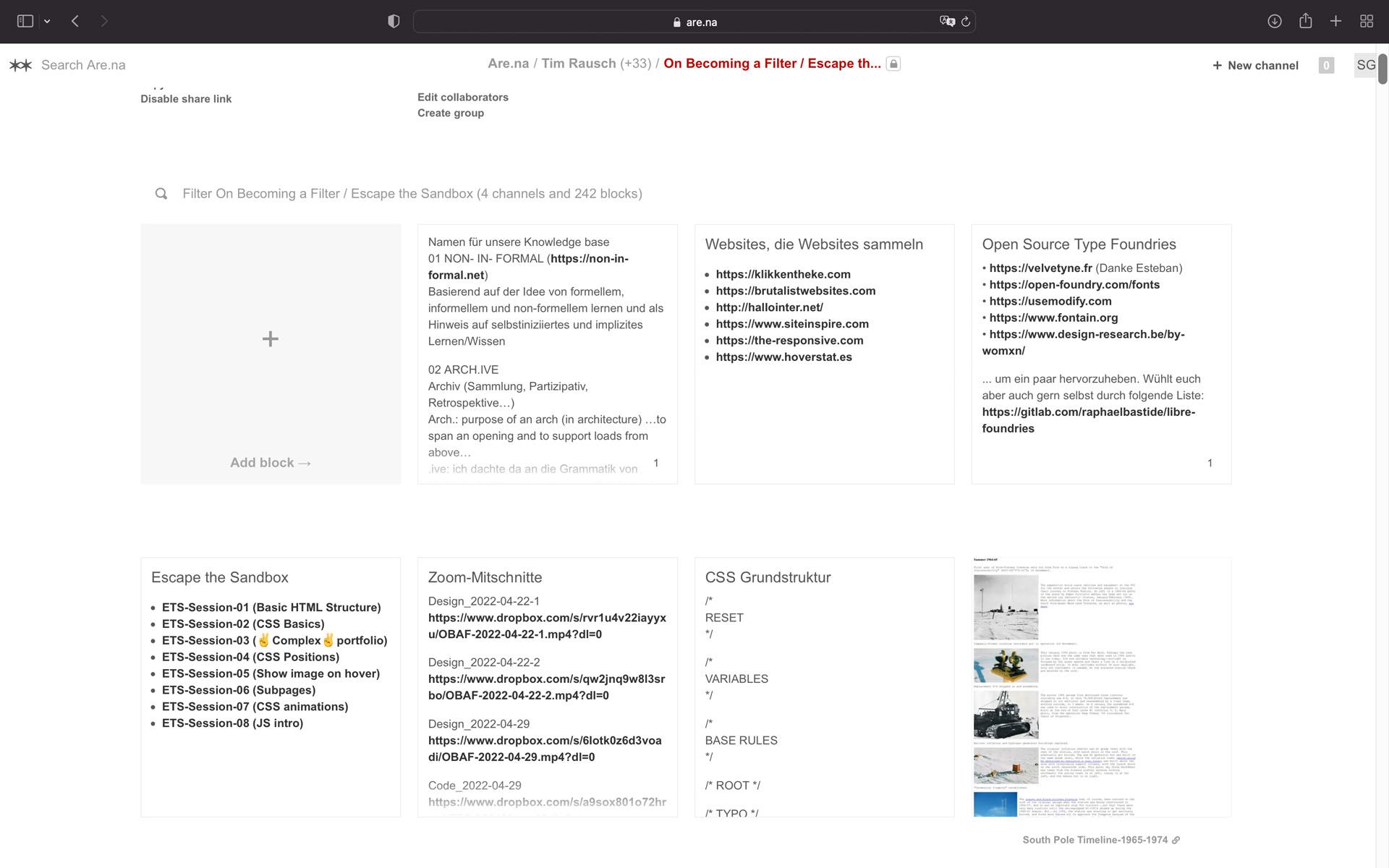The height and width of the screenshot is (868, 1389).
Task: Open the privacy shield report icon
Action: [x=394, y=21]
